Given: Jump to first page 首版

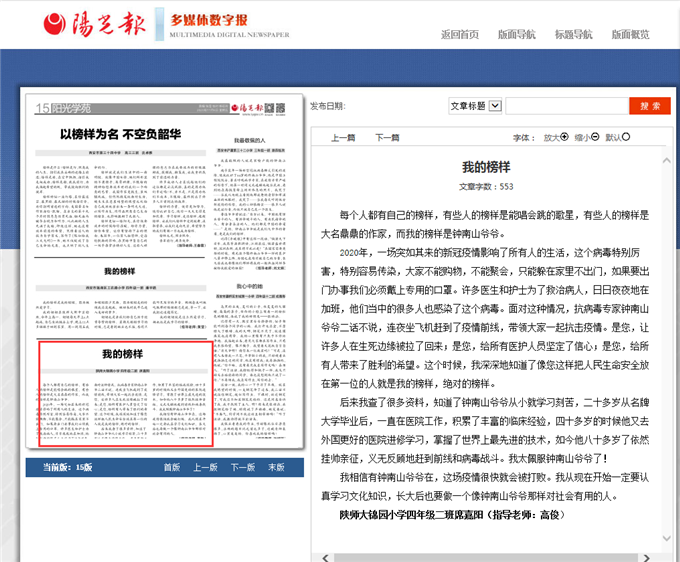Looking at the screenshot, I should [x=172, y=467].
